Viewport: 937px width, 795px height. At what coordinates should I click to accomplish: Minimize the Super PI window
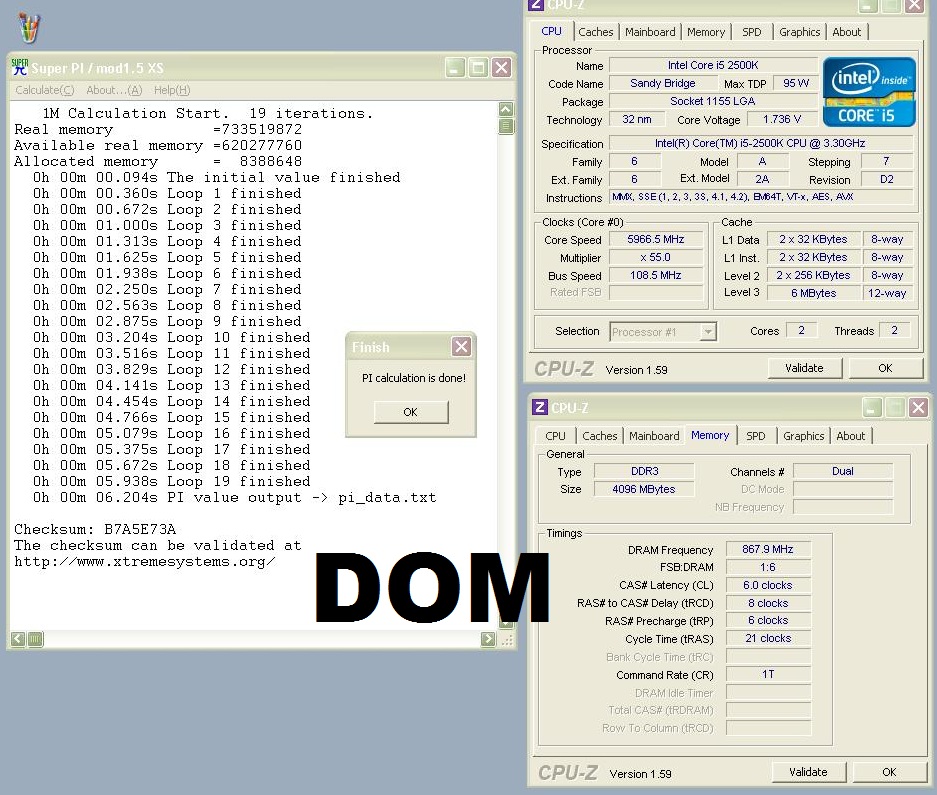pos(455,68)
